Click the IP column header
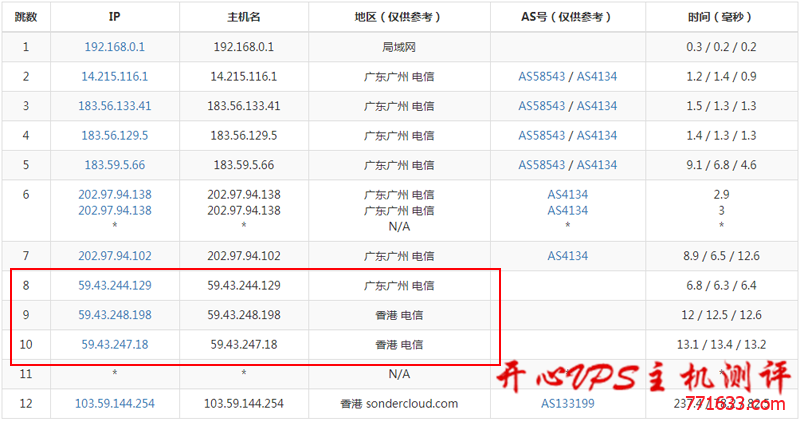The image size is (800, 422). (115, 17)
